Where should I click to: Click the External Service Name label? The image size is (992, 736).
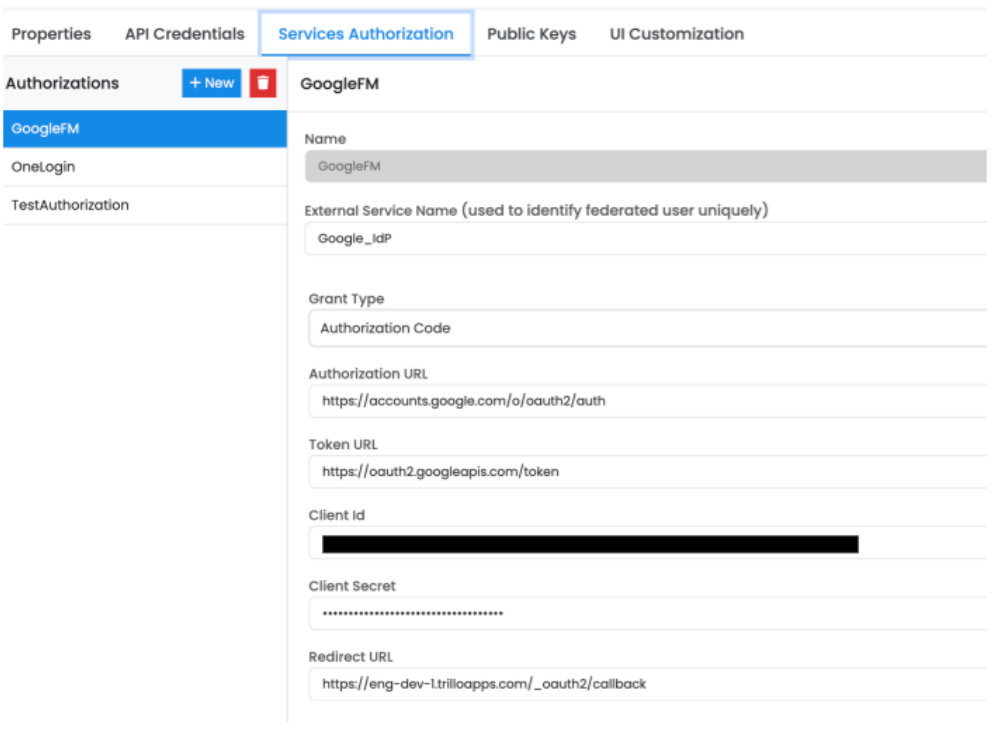pyautogui.click(x=536, y=210)
